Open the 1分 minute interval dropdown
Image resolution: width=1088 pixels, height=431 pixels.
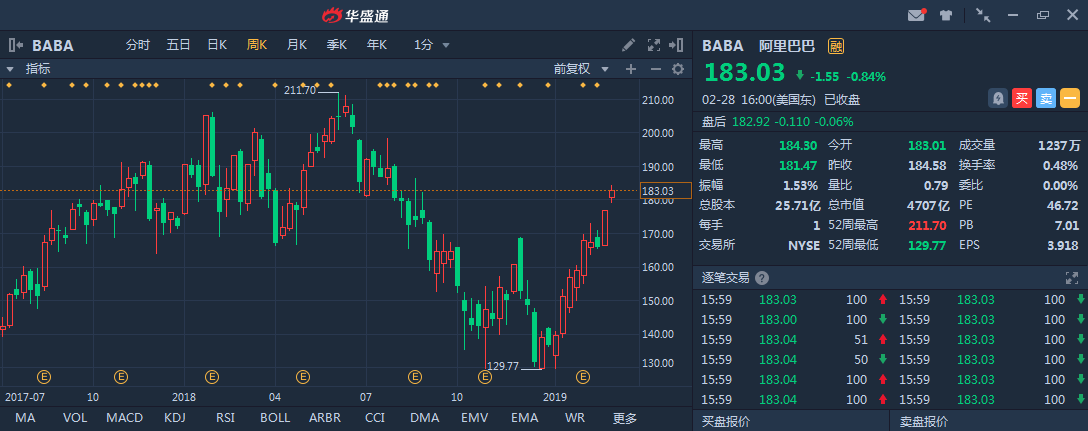432,45
